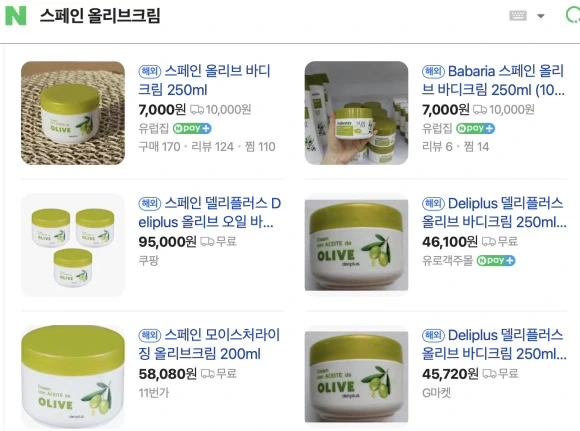Click thumbnail showing three olive jars
The height and width of the screenshot is (431, 580).
click(x=73, y=245)
